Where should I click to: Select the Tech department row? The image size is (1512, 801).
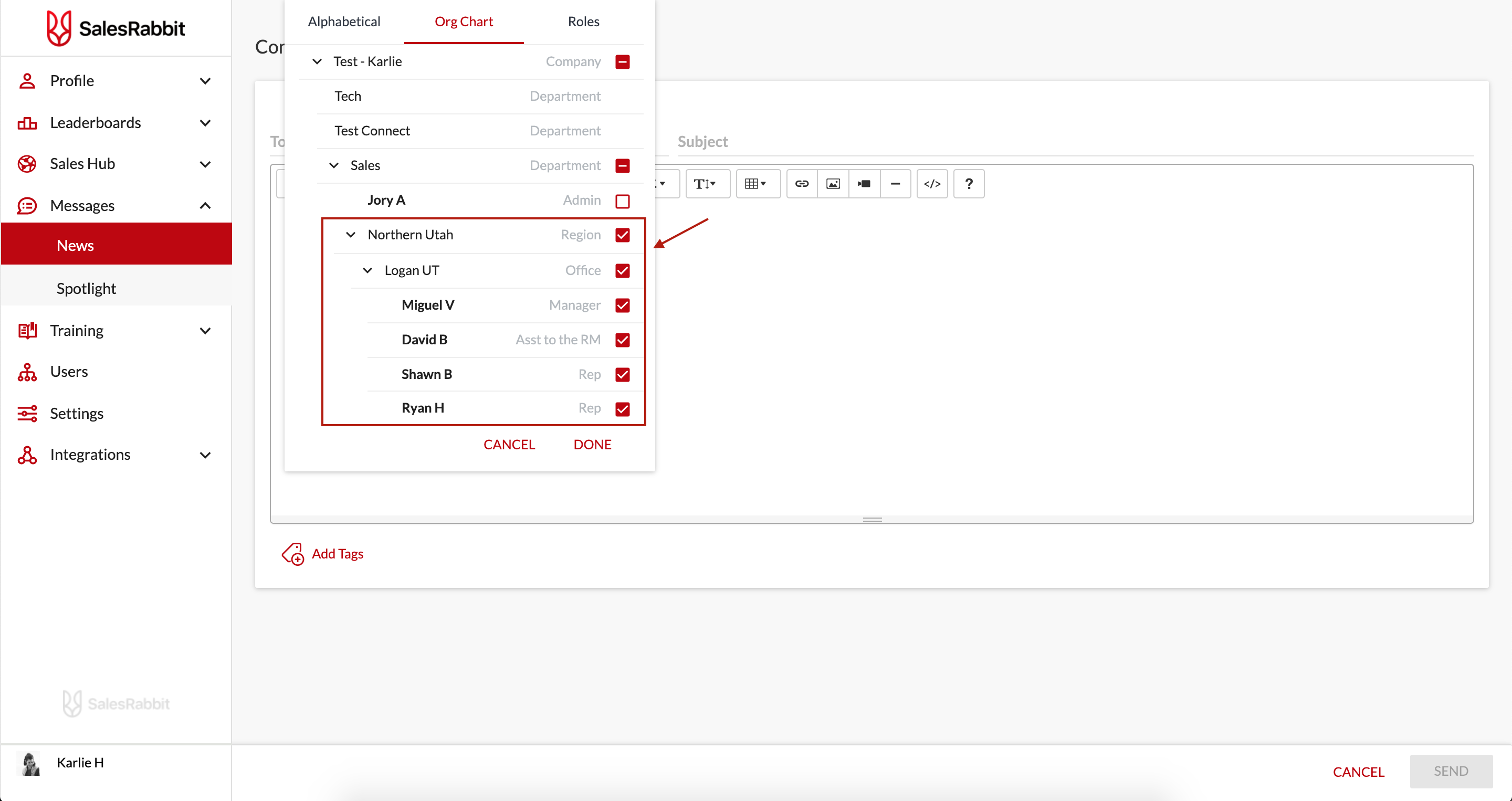pos(480,96)
